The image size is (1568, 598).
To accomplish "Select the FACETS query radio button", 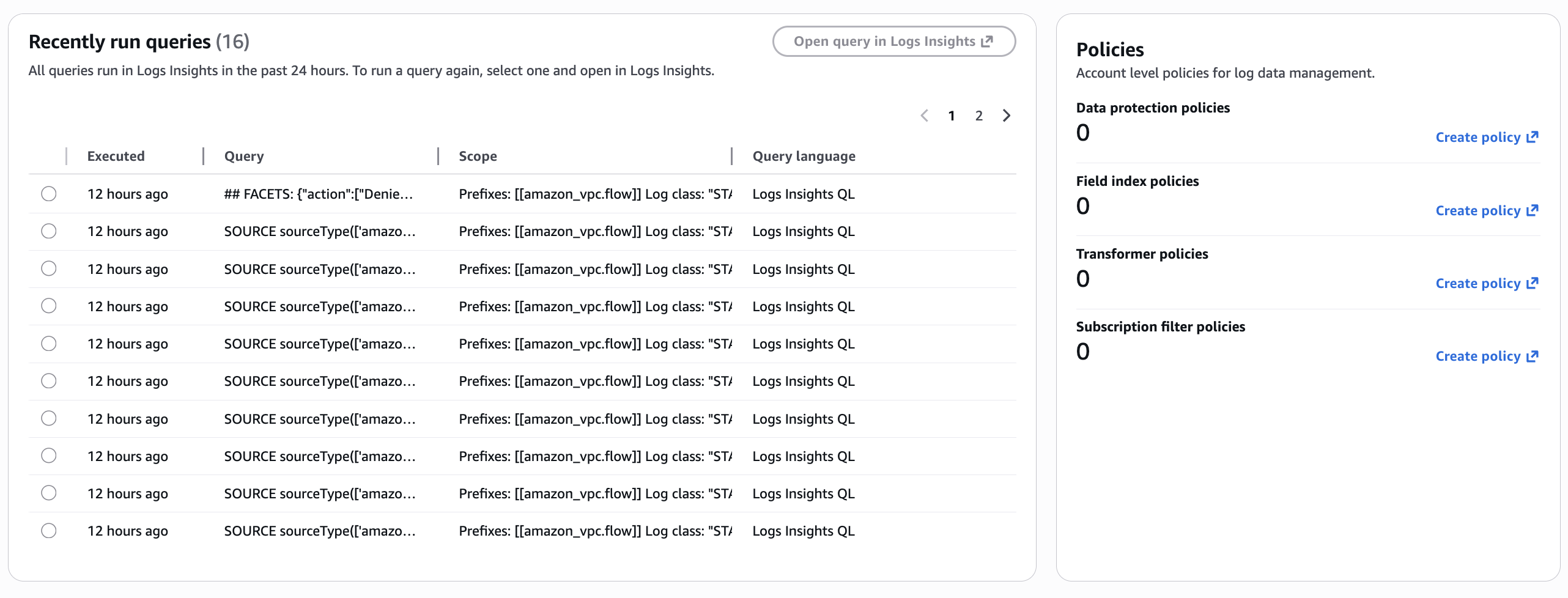I will 49,194.
